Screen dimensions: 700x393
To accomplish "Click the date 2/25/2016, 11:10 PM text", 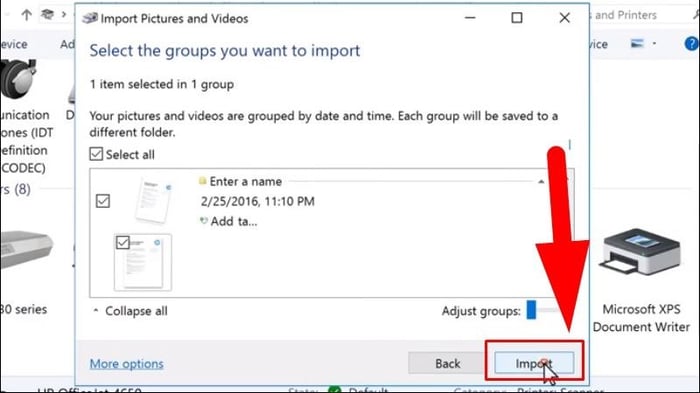I will [x=258, y=201].
